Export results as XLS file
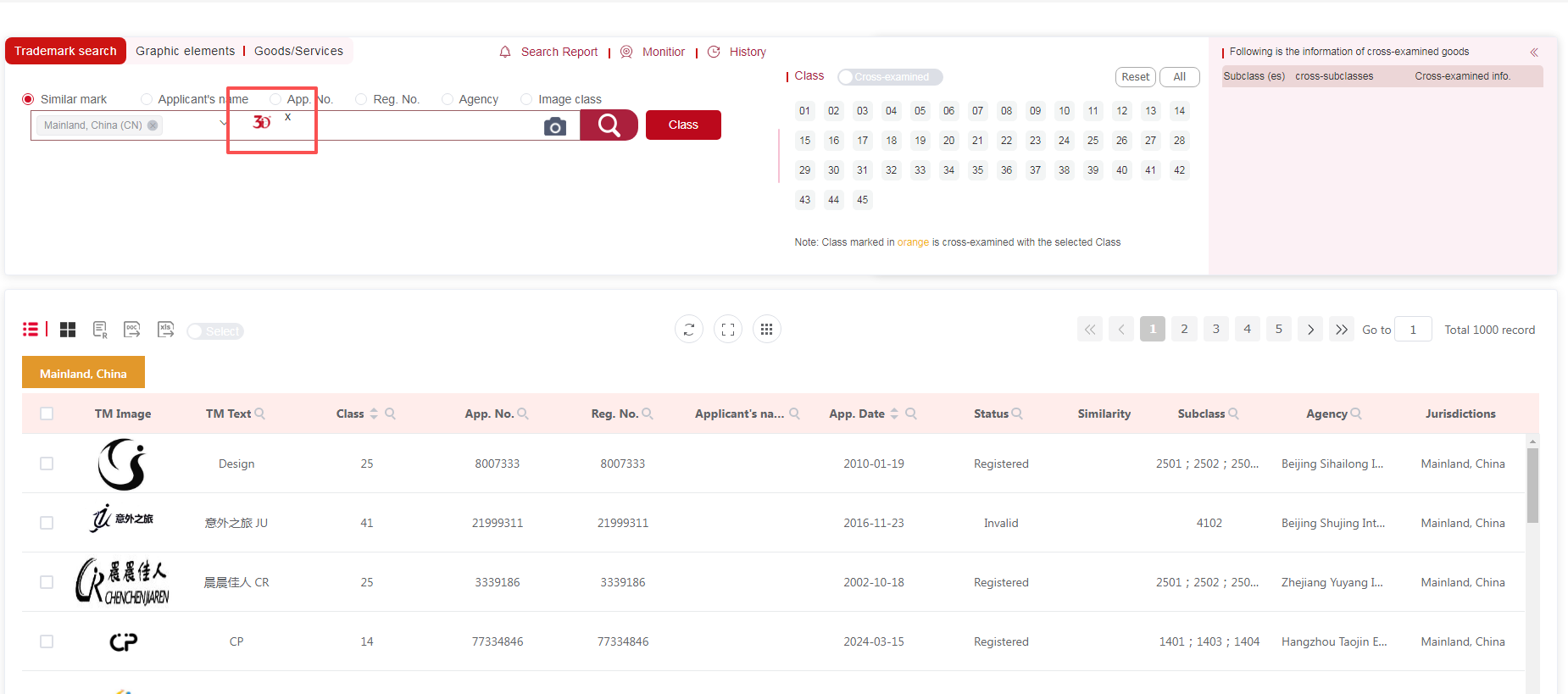Image resolution: width=1568 pixels, height=694 pixels. 165,330
